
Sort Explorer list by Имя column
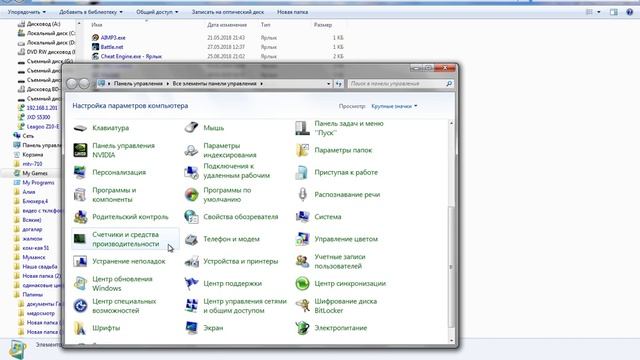[x=97, y=25]
